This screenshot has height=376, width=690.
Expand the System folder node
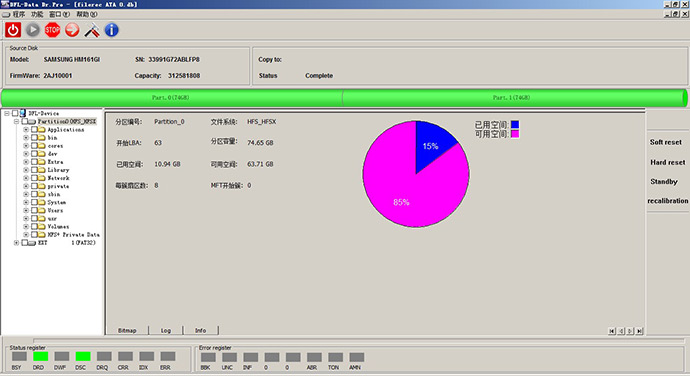tap(26, 202)
